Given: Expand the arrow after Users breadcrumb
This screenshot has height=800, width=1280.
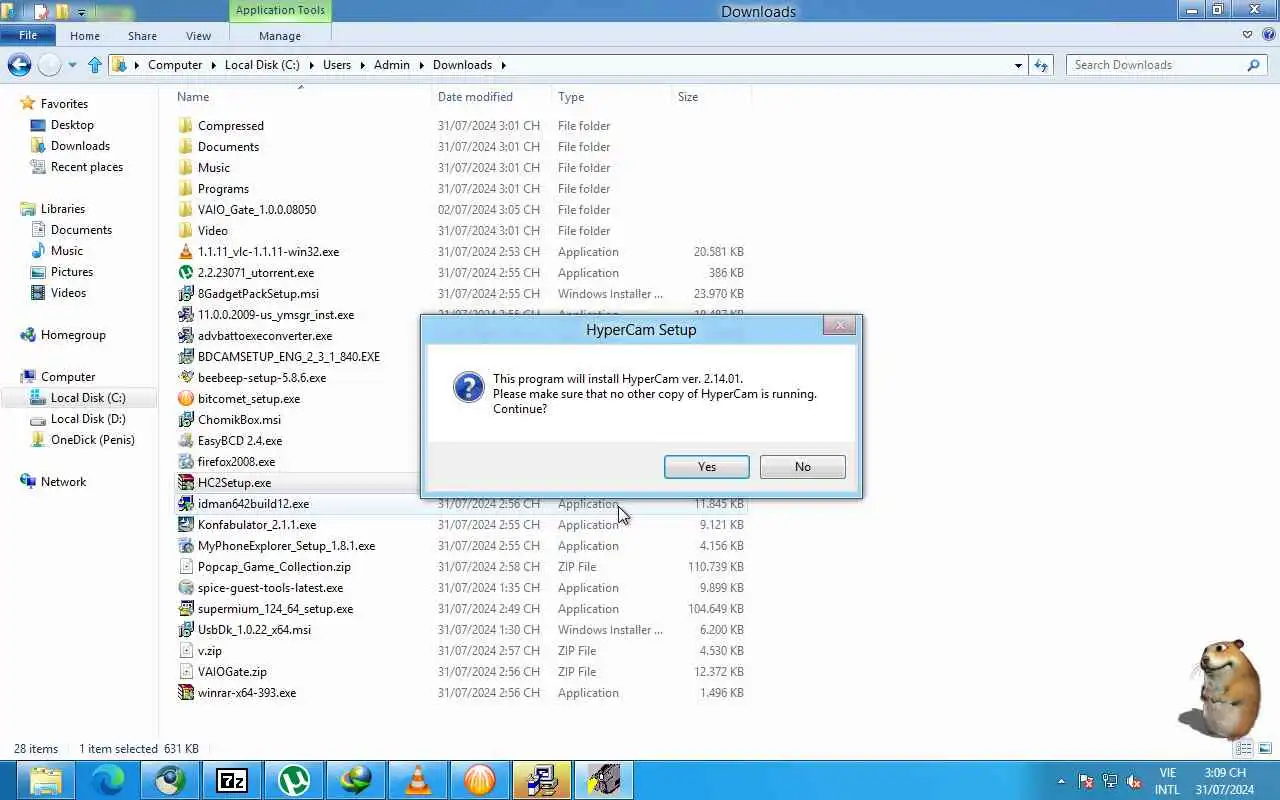Looking at the screenshot, I should pyautogui.click(x=362, y=65).
